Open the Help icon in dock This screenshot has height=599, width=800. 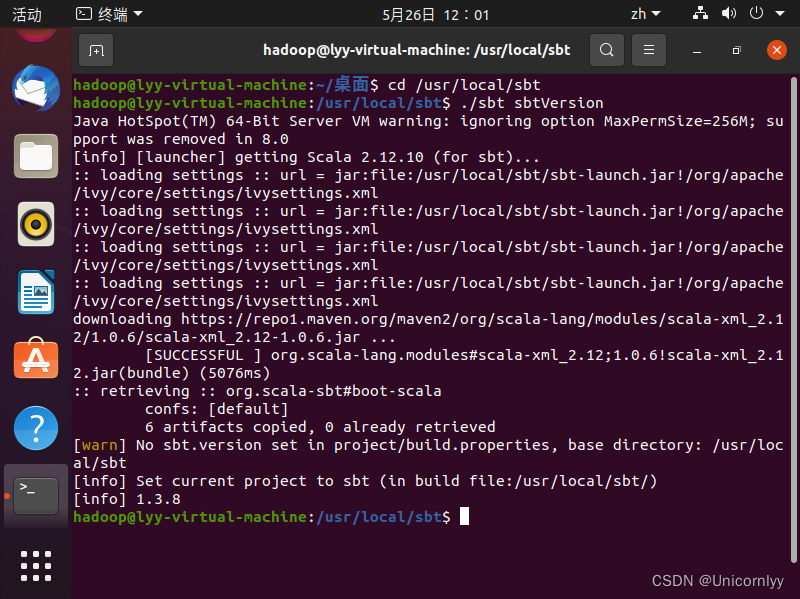[36, 428]
